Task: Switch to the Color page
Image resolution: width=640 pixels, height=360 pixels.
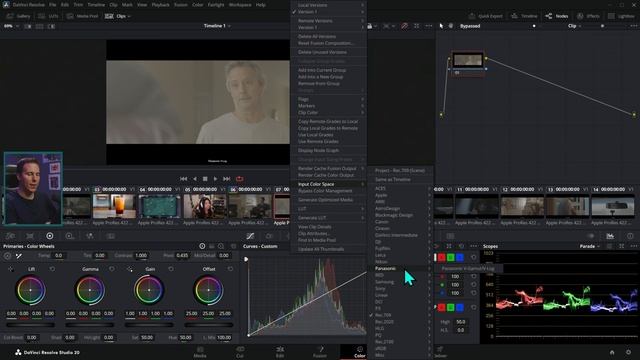Action: pos(360,352)
